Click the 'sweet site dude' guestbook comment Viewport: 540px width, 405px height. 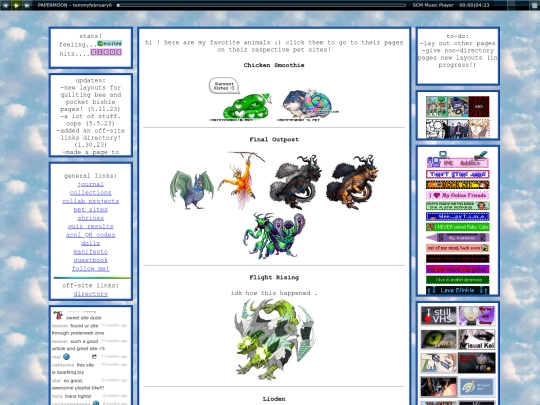coord(84,318)
